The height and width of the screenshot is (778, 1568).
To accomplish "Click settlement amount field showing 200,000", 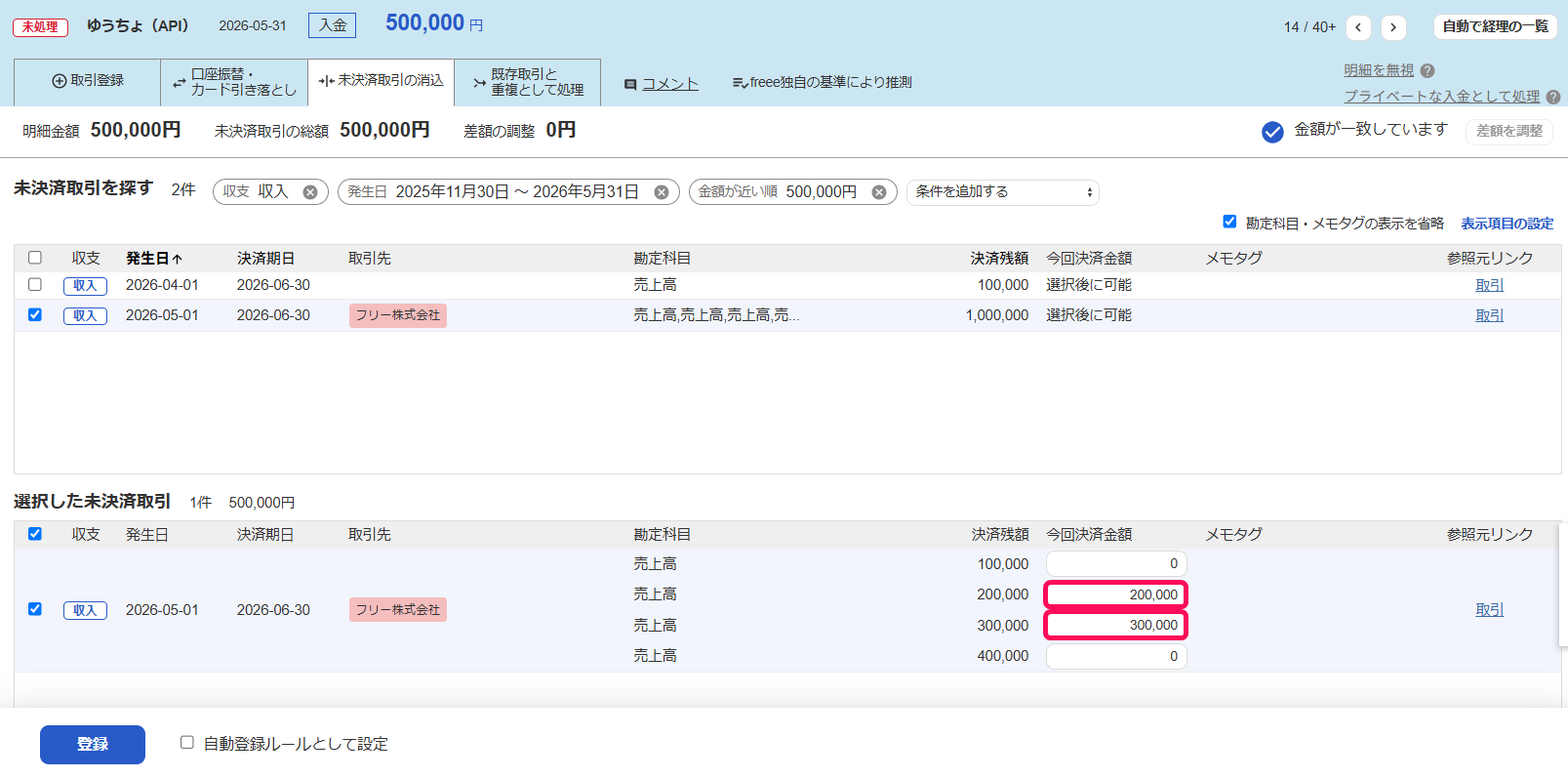I will (1116, 594).
